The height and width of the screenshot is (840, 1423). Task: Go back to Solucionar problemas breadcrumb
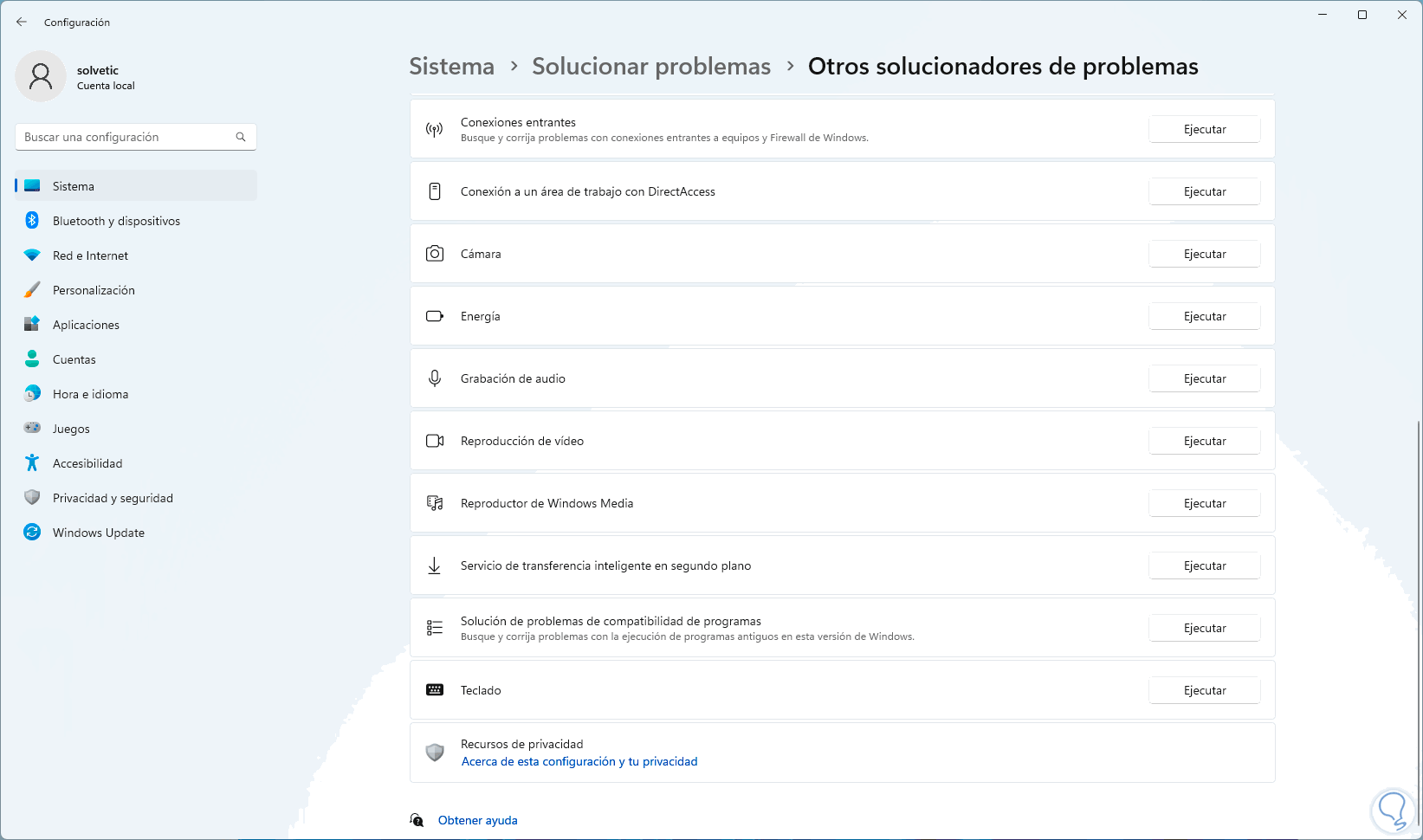click(650, 67)
